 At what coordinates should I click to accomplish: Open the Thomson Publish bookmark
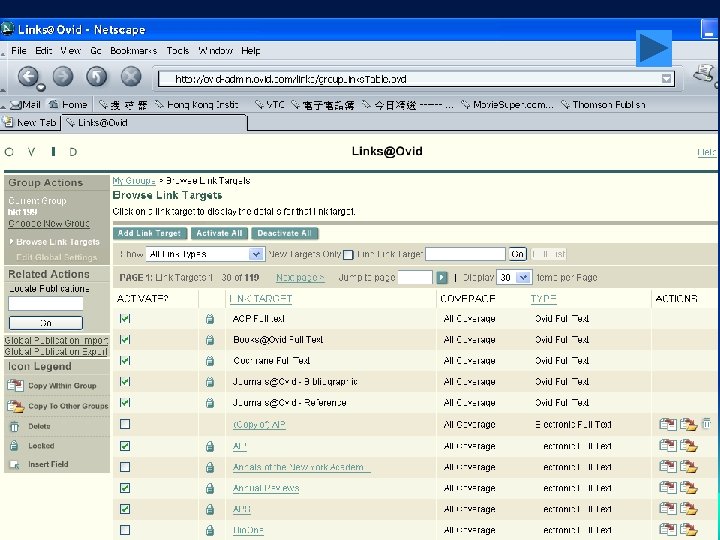603,105
